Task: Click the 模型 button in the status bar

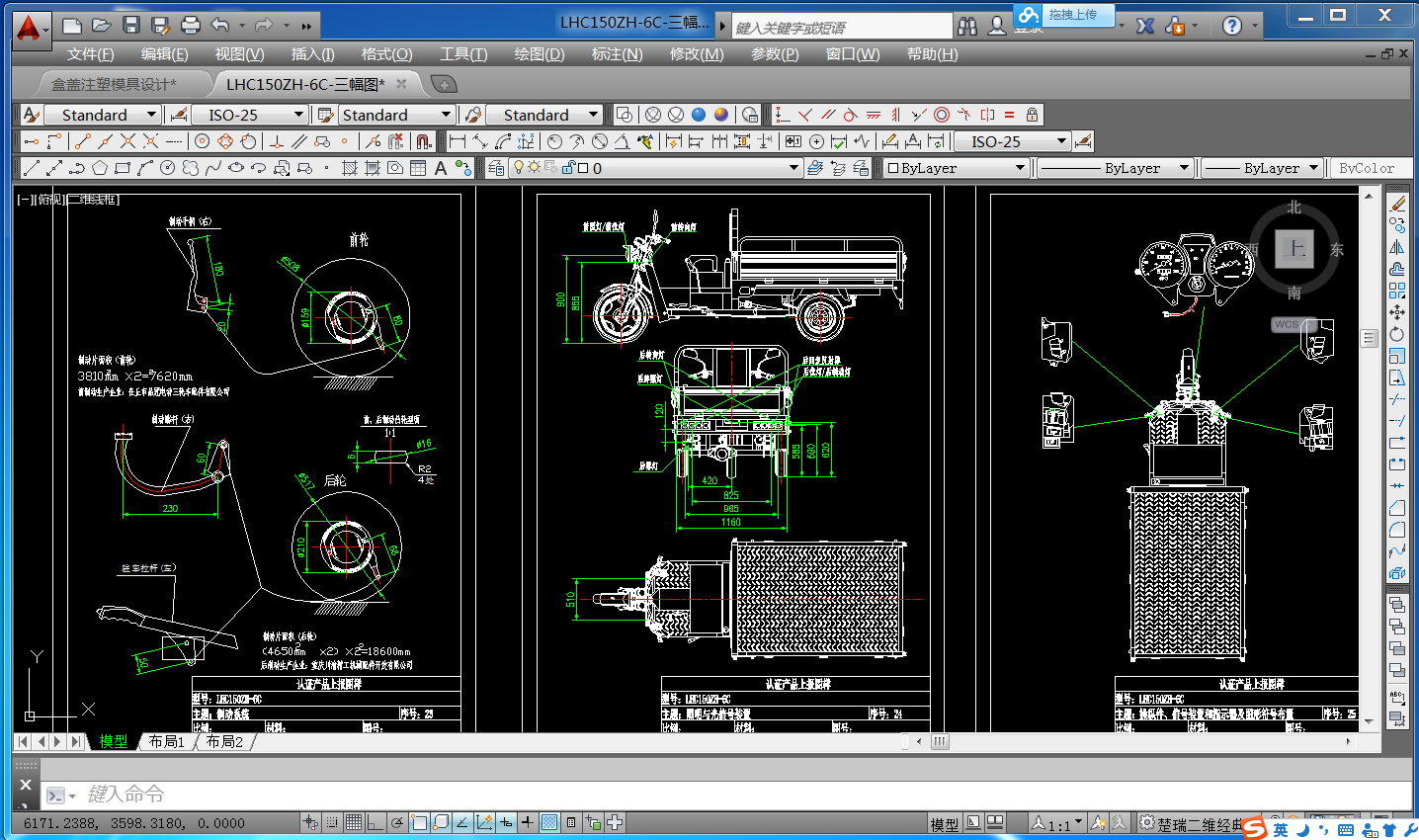Action: tap(944, 821)
